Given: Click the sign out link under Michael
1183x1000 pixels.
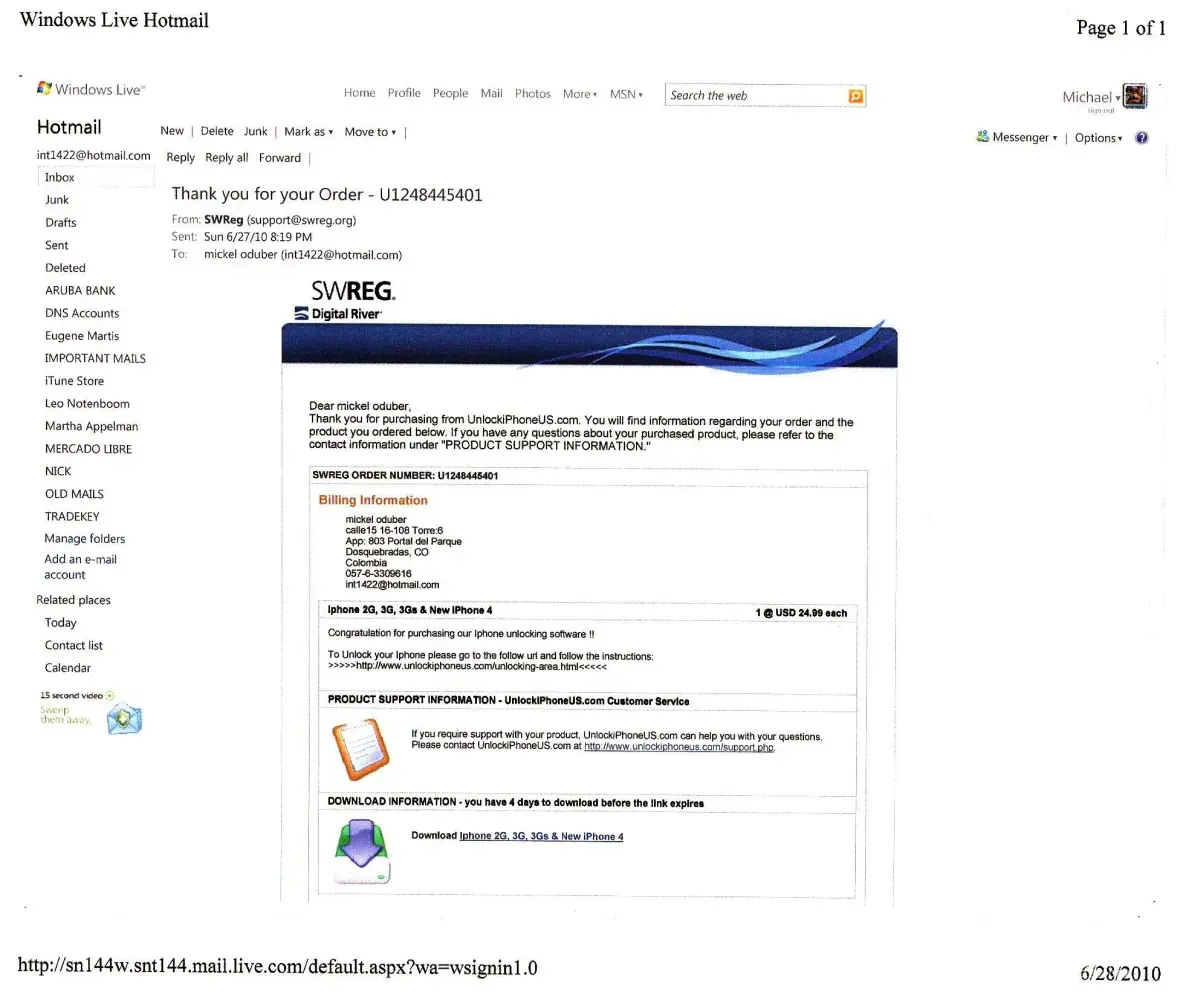Looking at the screenshot, I should tap(1100, 110).
